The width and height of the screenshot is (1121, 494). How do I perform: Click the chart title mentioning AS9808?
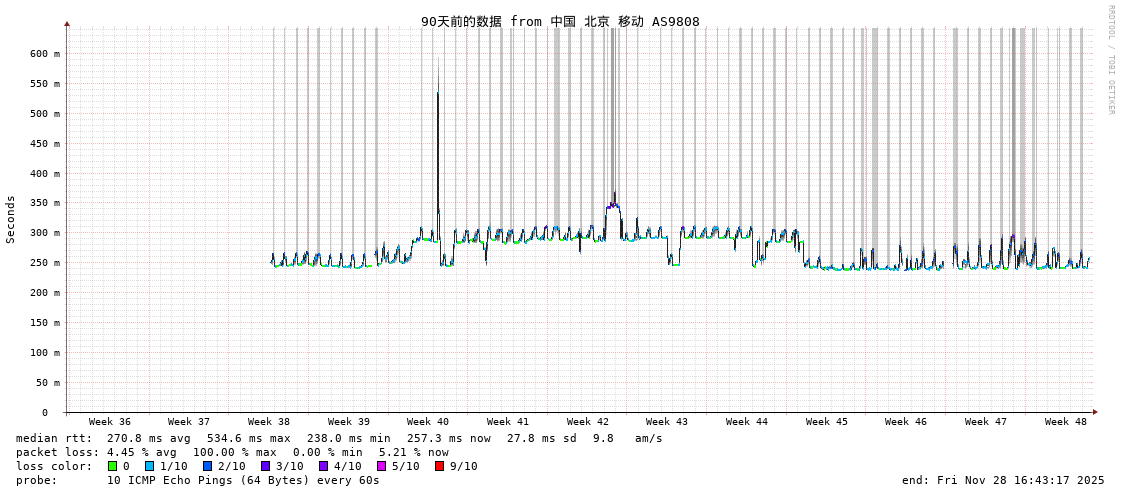pyautogui.click(x=560, y=21)
